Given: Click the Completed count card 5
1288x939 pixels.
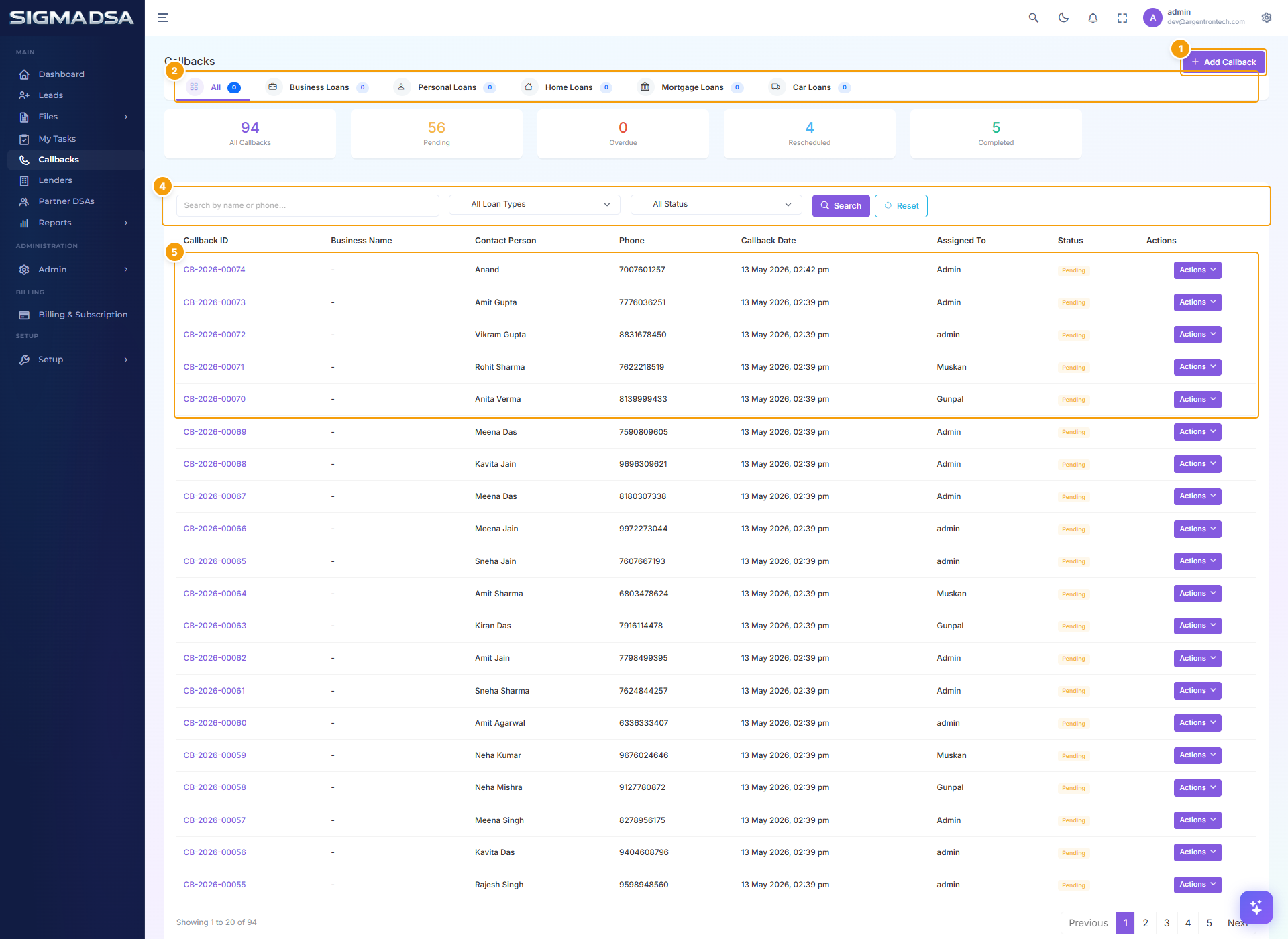Looking at the screenshot, I should 996,133.
